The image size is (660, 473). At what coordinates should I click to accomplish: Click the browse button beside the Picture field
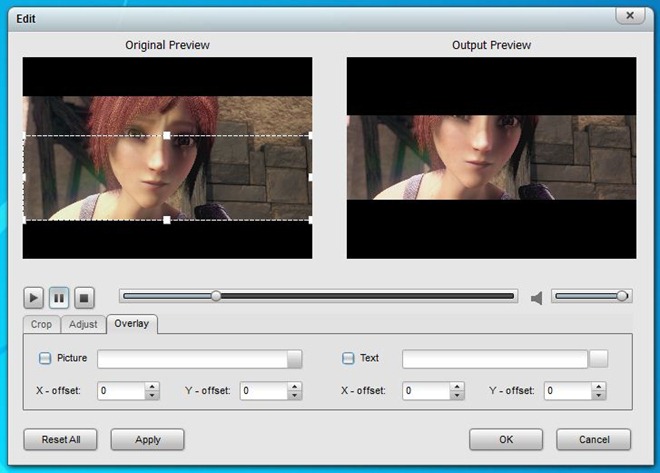tap(295, 359)
